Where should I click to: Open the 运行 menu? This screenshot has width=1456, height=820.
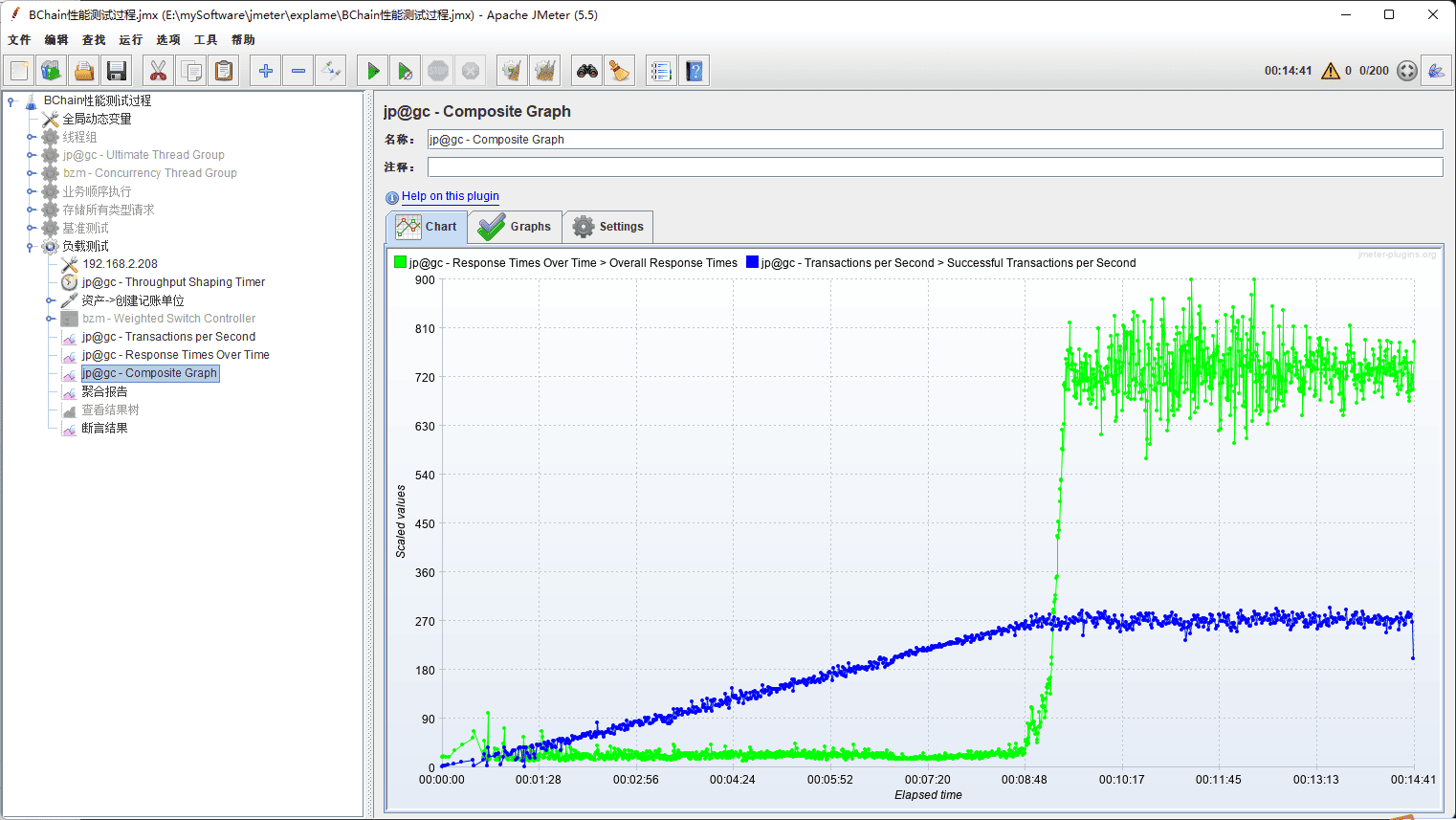(130, 40)
